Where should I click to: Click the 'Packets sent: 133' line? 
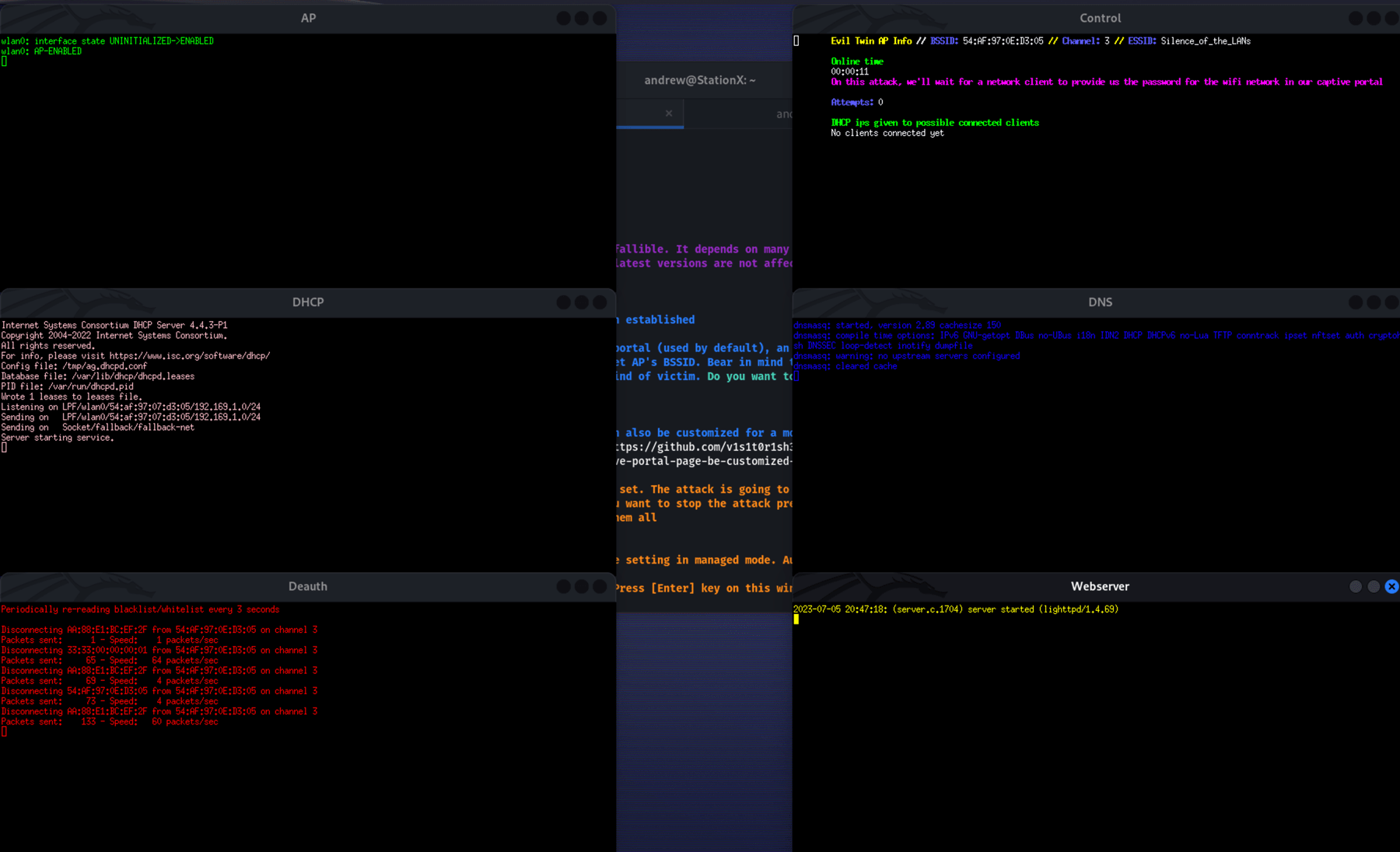coord(109,722)
